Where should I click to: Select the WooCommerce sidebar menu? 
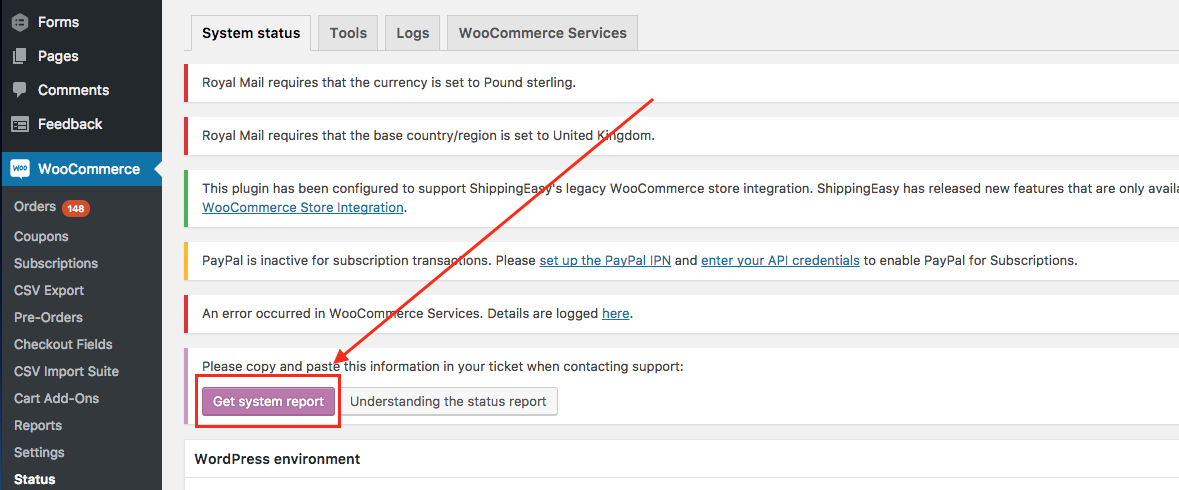80,169
